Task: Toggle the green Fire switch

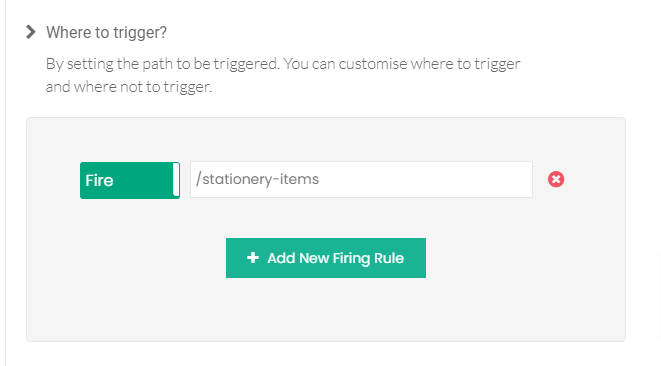Action: tap(130, 180)
